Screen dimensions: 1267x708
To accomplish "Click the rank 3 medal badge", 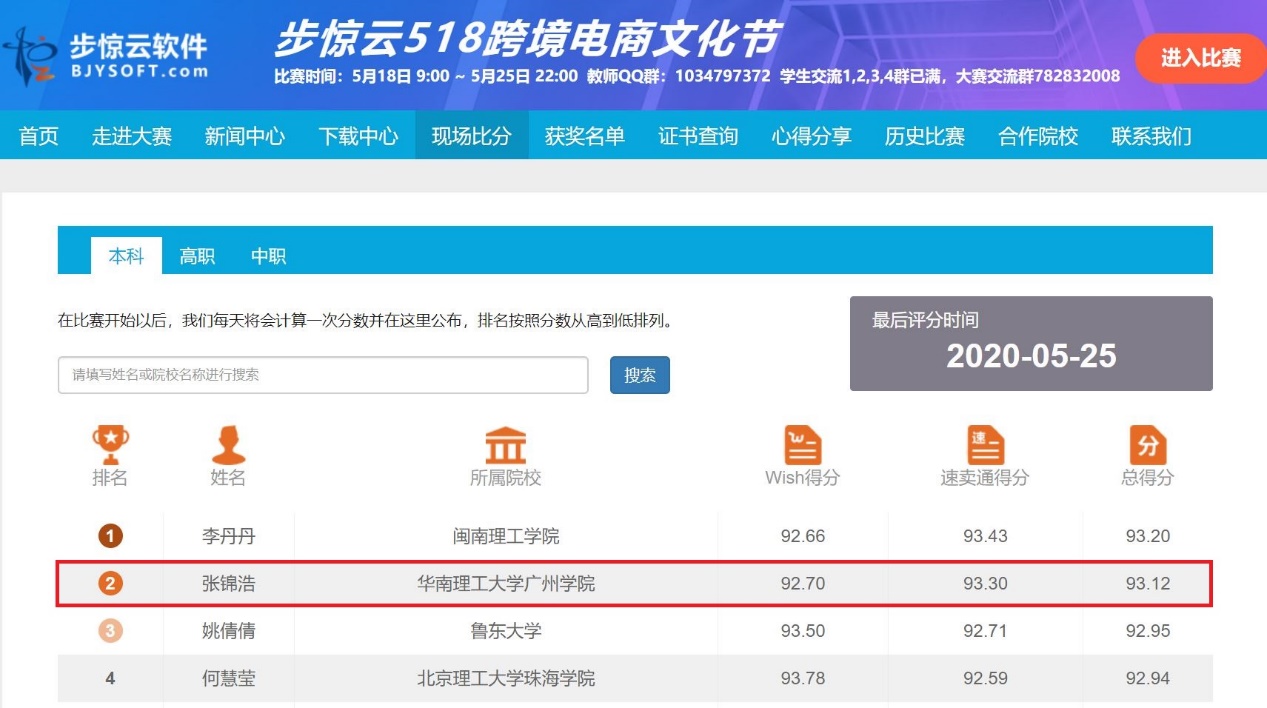I will point(110,631).
